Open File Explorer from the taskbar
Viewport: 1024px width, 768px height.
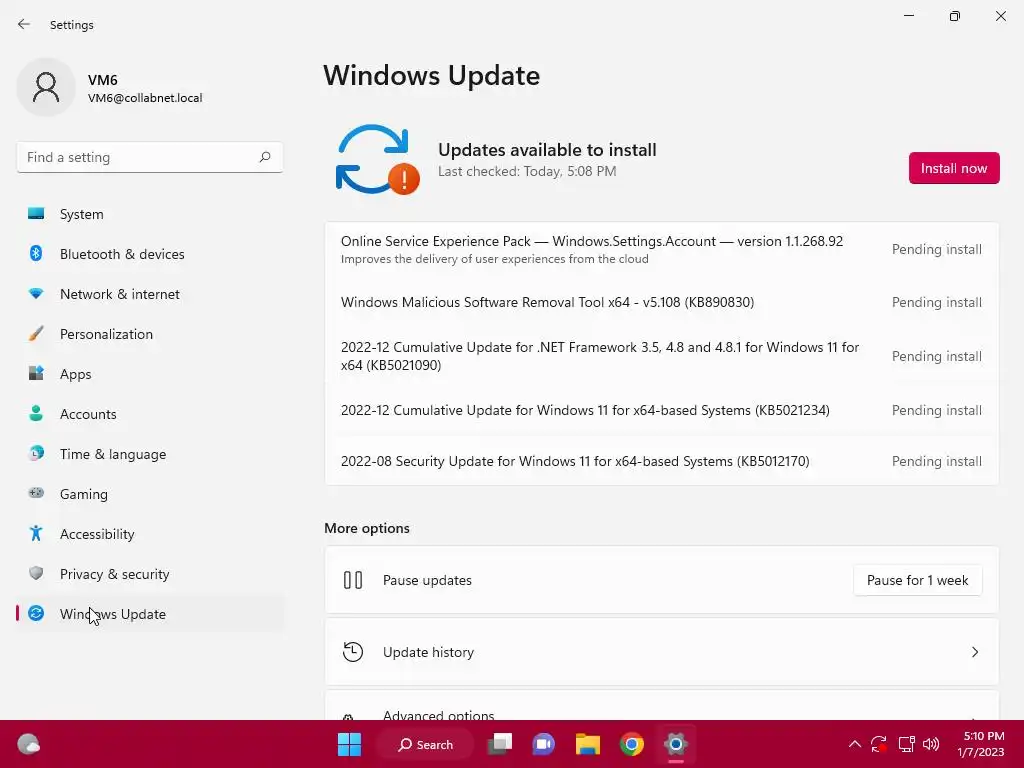pos(588,744)
